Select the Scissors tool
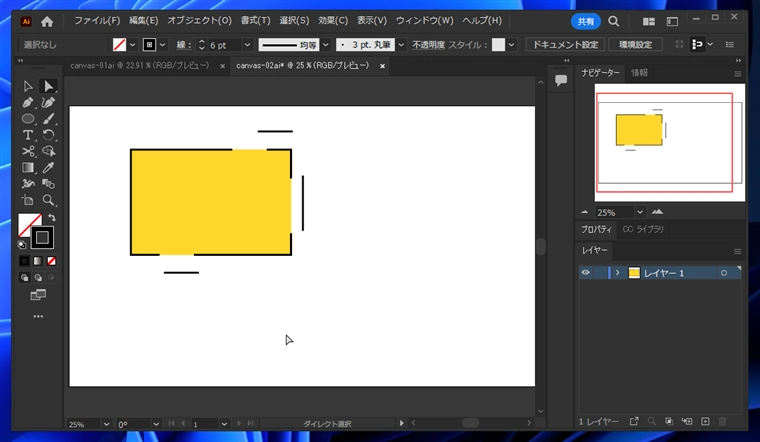 (28, 151)
